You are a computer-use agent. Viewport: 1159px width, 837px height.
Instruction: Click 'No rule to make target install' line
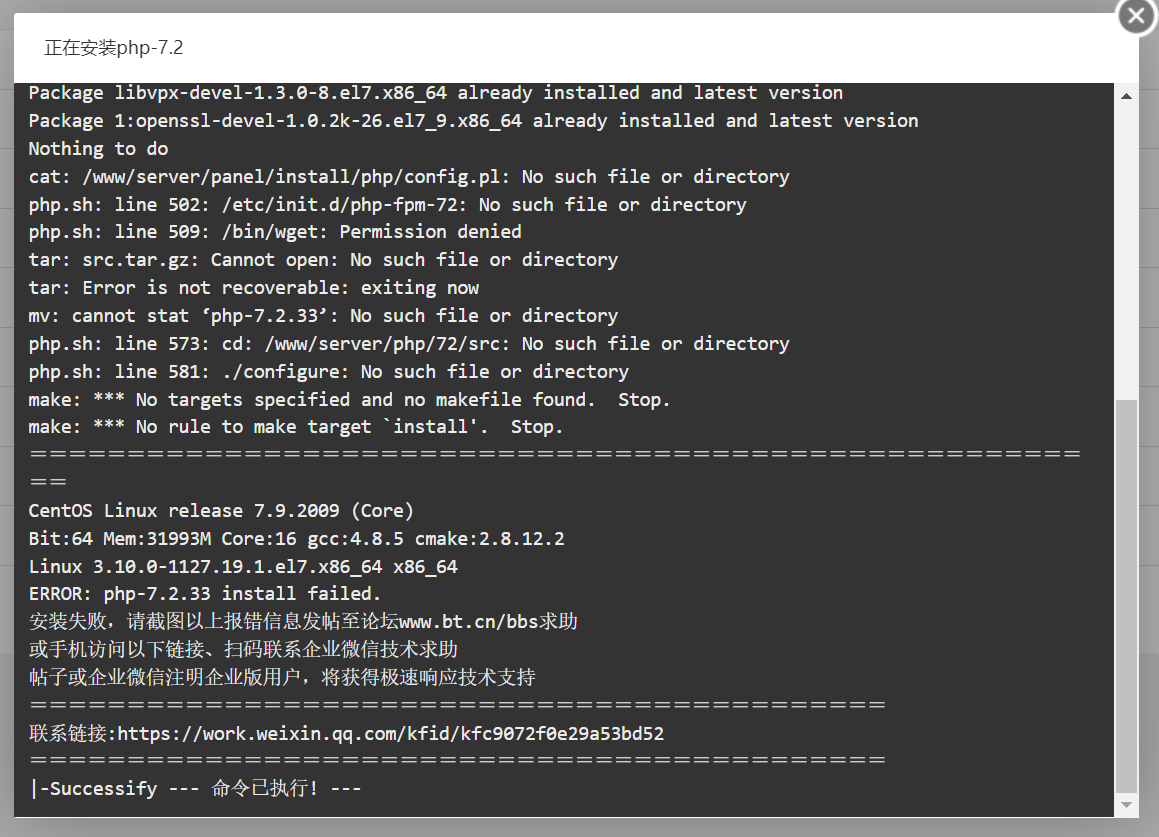[296, 427]
